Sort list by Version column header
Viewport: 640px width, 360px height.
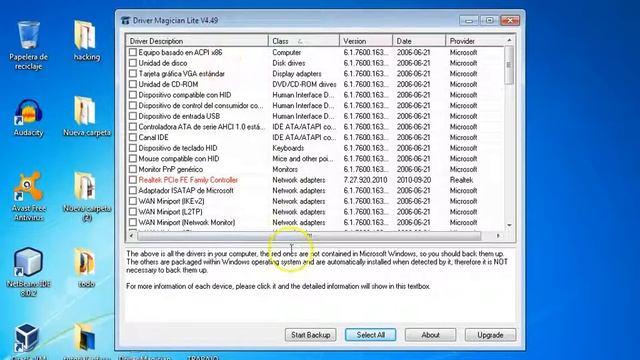tap(366, 41)
